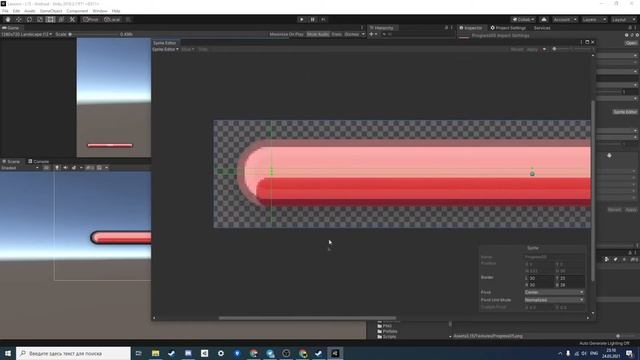Select the Services tab

(x=542, y=28)
